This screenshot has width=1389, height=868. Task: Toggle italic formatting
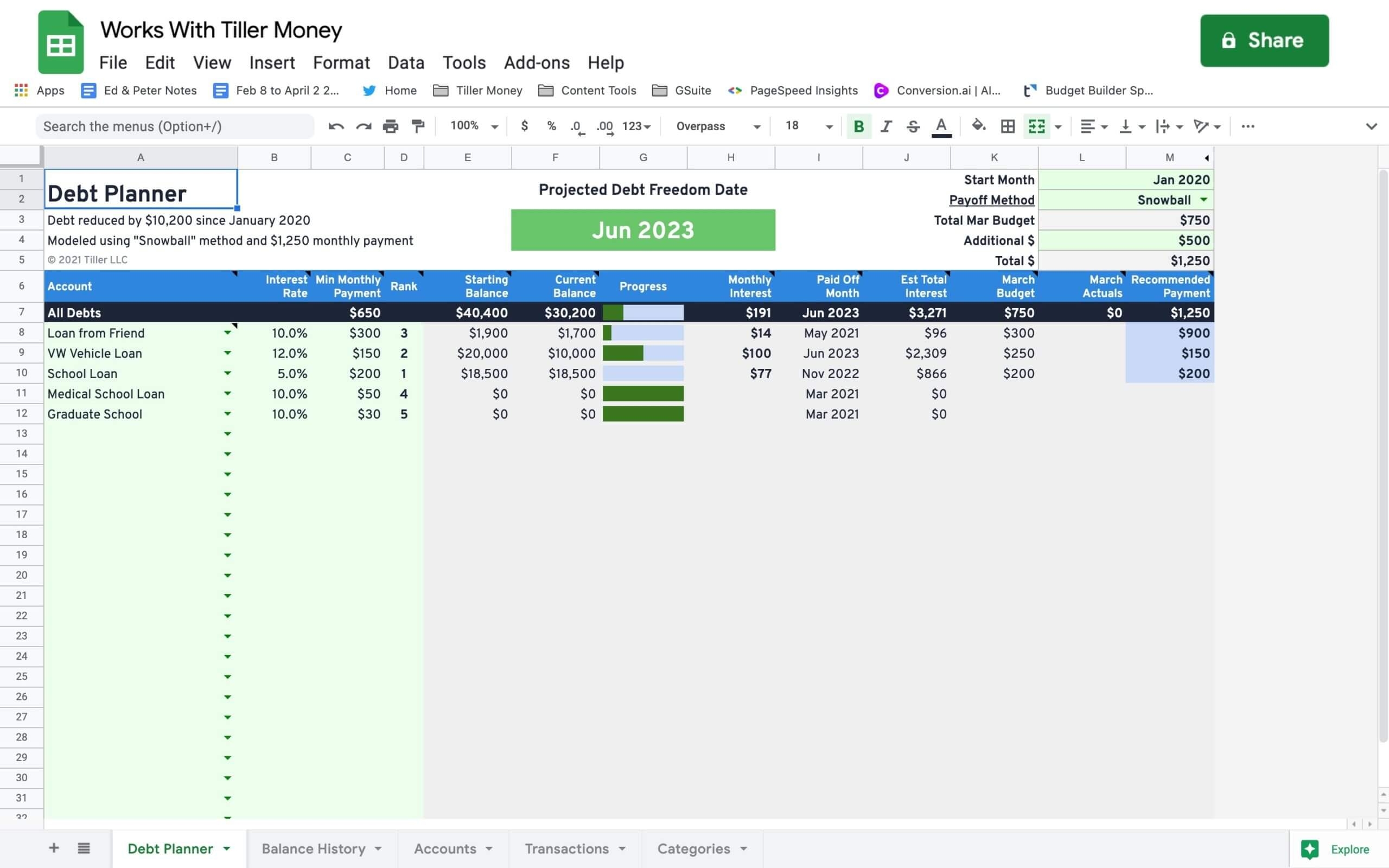click(x=885, y=126)
